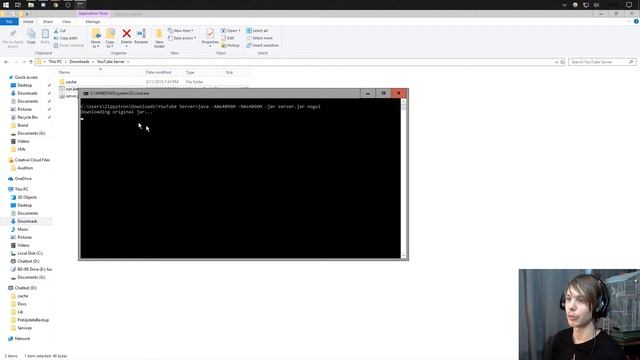
Task: Switch to the View ribbon tab
Action: pyautogui.click(x=67, y=22)
